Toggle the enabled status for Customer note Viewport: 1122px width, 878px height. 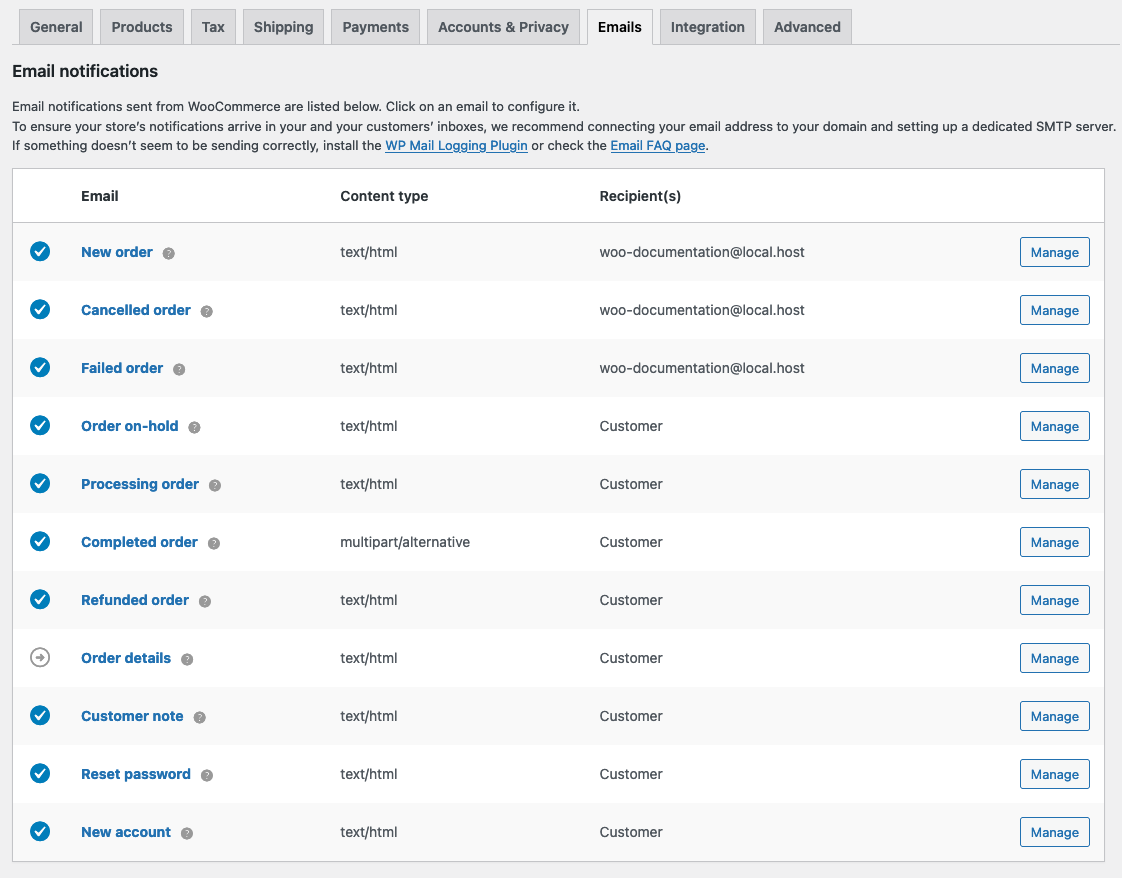click(x=40, y=716)
